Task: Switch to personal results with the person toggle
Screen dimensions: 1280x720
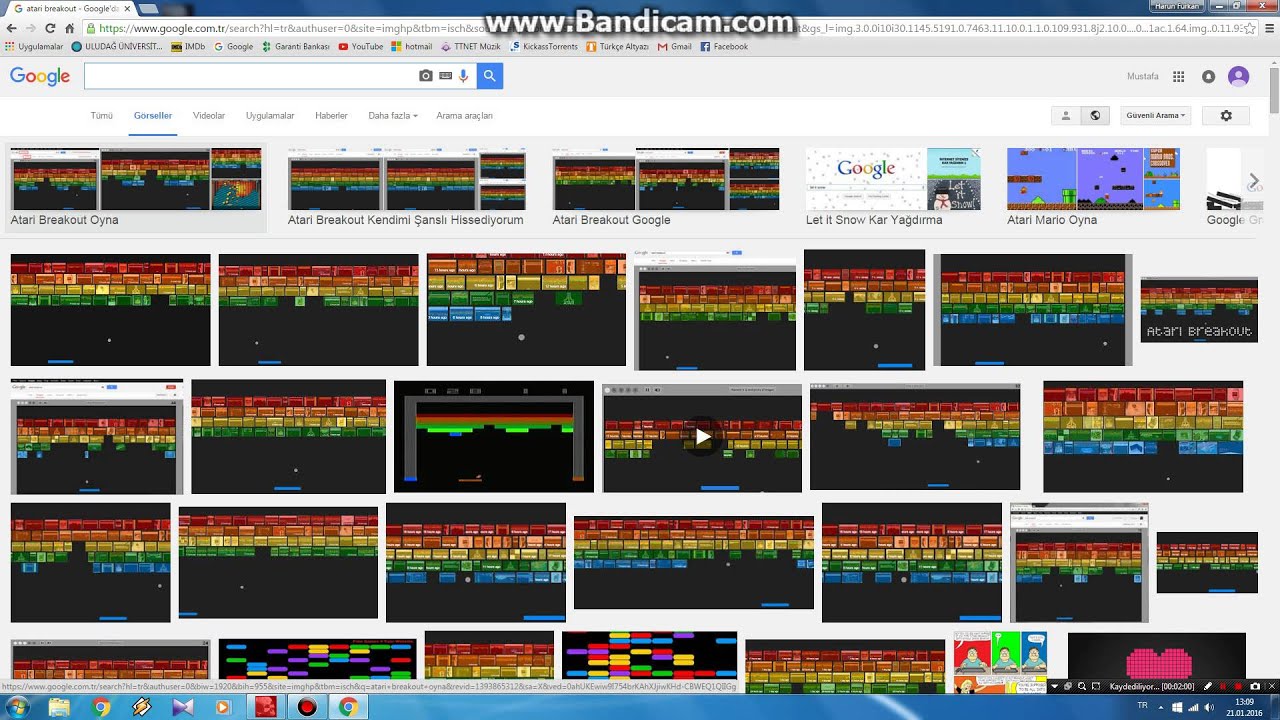Action: coord(1066,116)
